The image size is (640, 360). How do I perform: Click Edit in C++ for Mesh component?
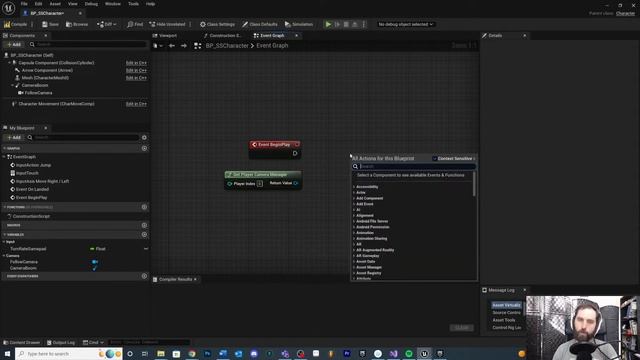(136, 78)
